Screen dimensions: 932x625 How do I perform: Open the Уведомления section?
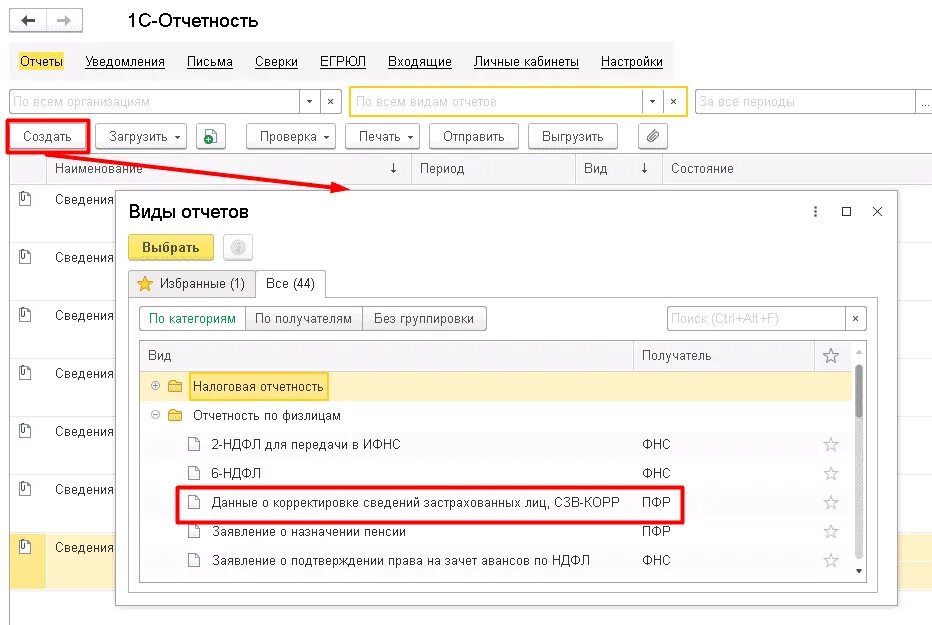click(125, 62)
